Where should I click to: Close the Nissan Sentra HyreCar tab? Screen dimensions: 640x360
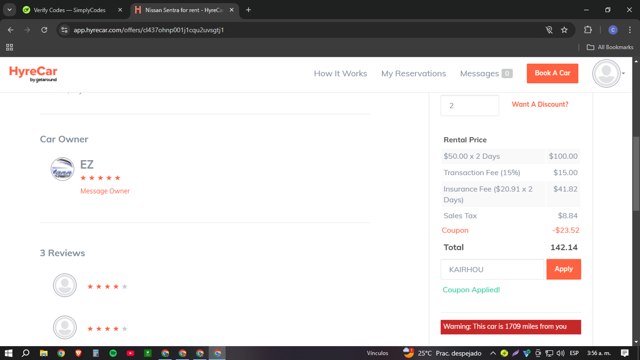(x=231, y=10)
